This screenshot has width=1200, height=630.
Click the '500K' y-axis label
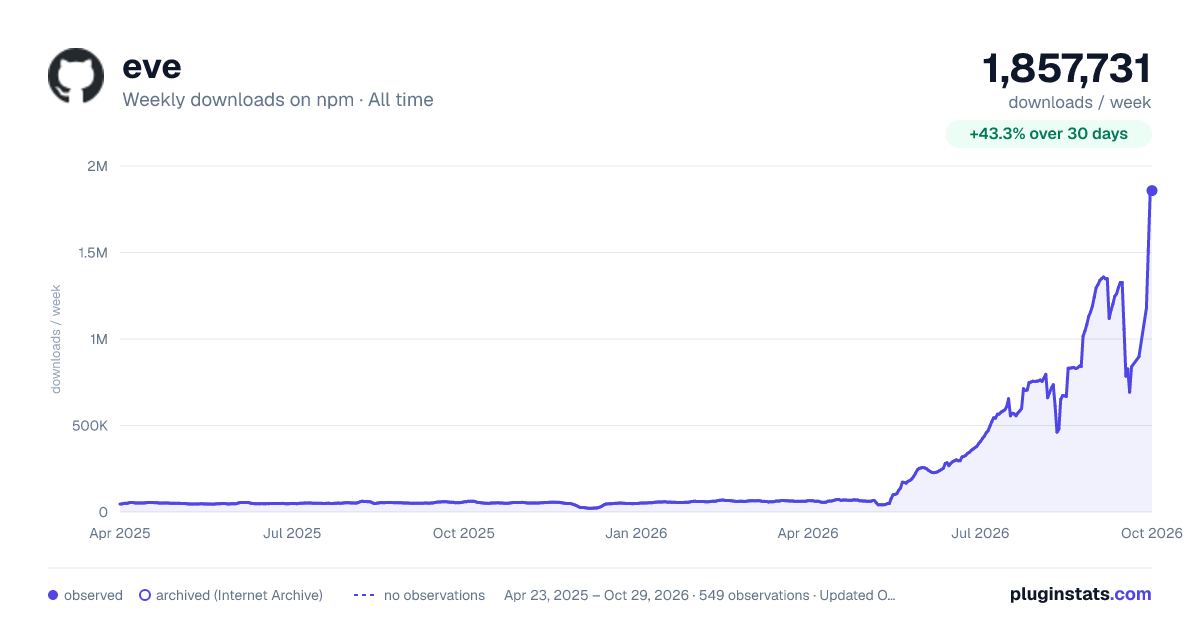[x=88, y=425]
